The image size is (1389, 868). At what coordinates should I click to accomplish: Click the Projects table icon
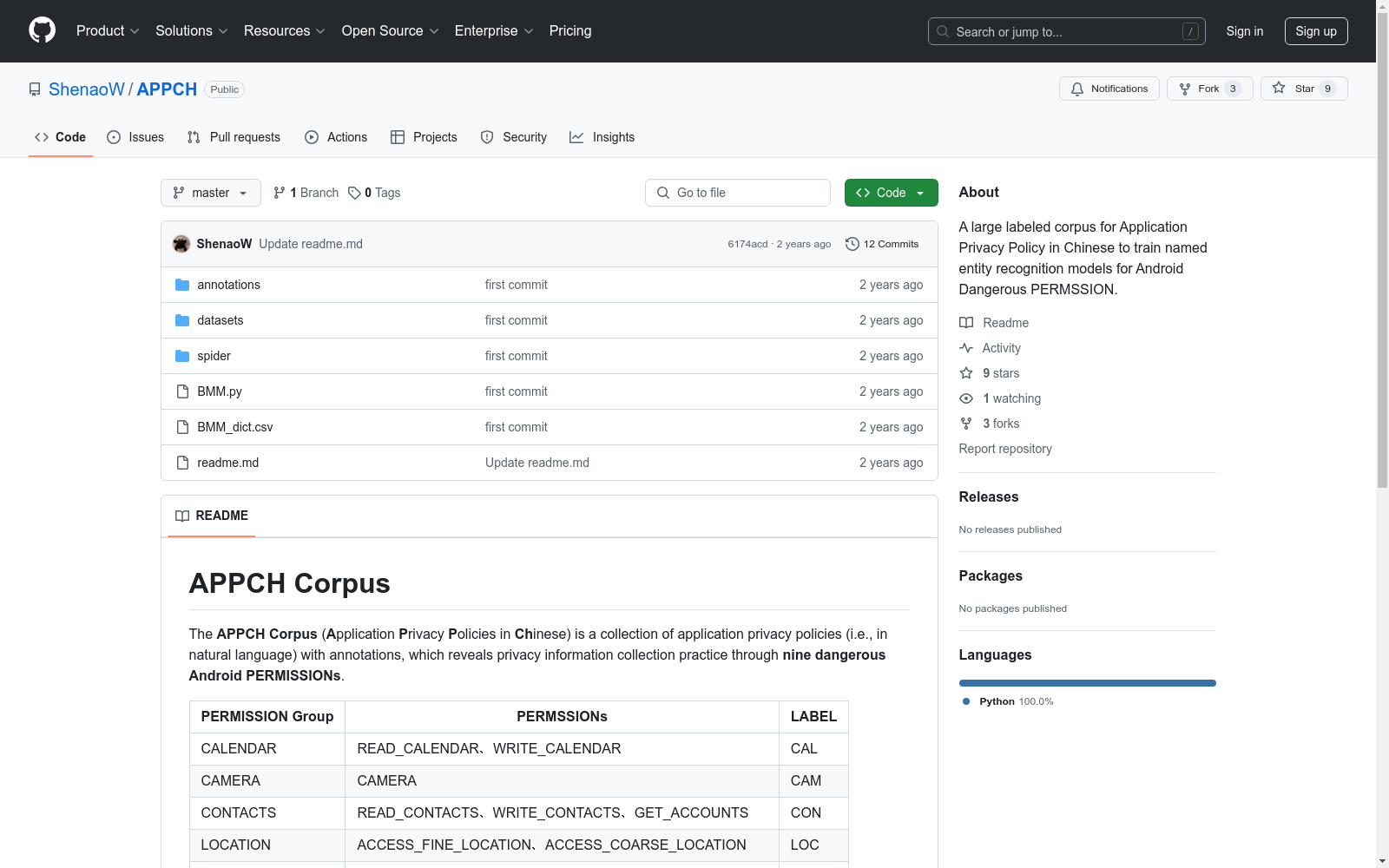pyautogui.click(x=398, y=137)
